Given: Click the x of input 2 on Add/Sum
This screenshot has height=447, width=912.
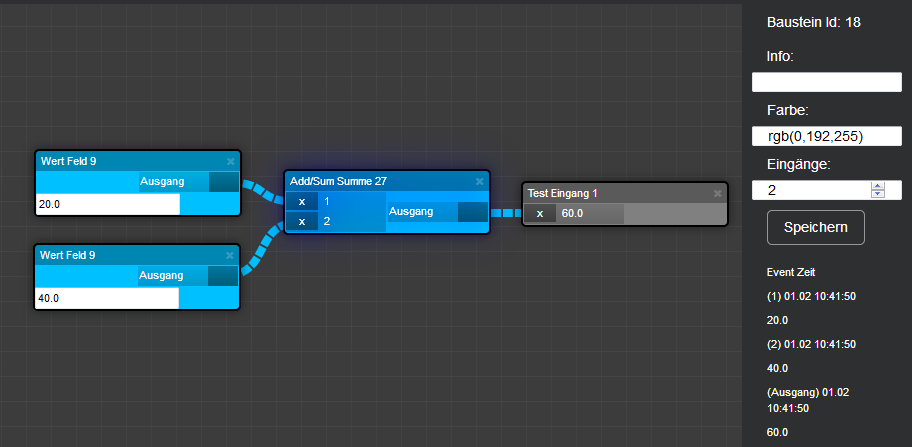Looking at the screenshot, I should coord(302,221).
